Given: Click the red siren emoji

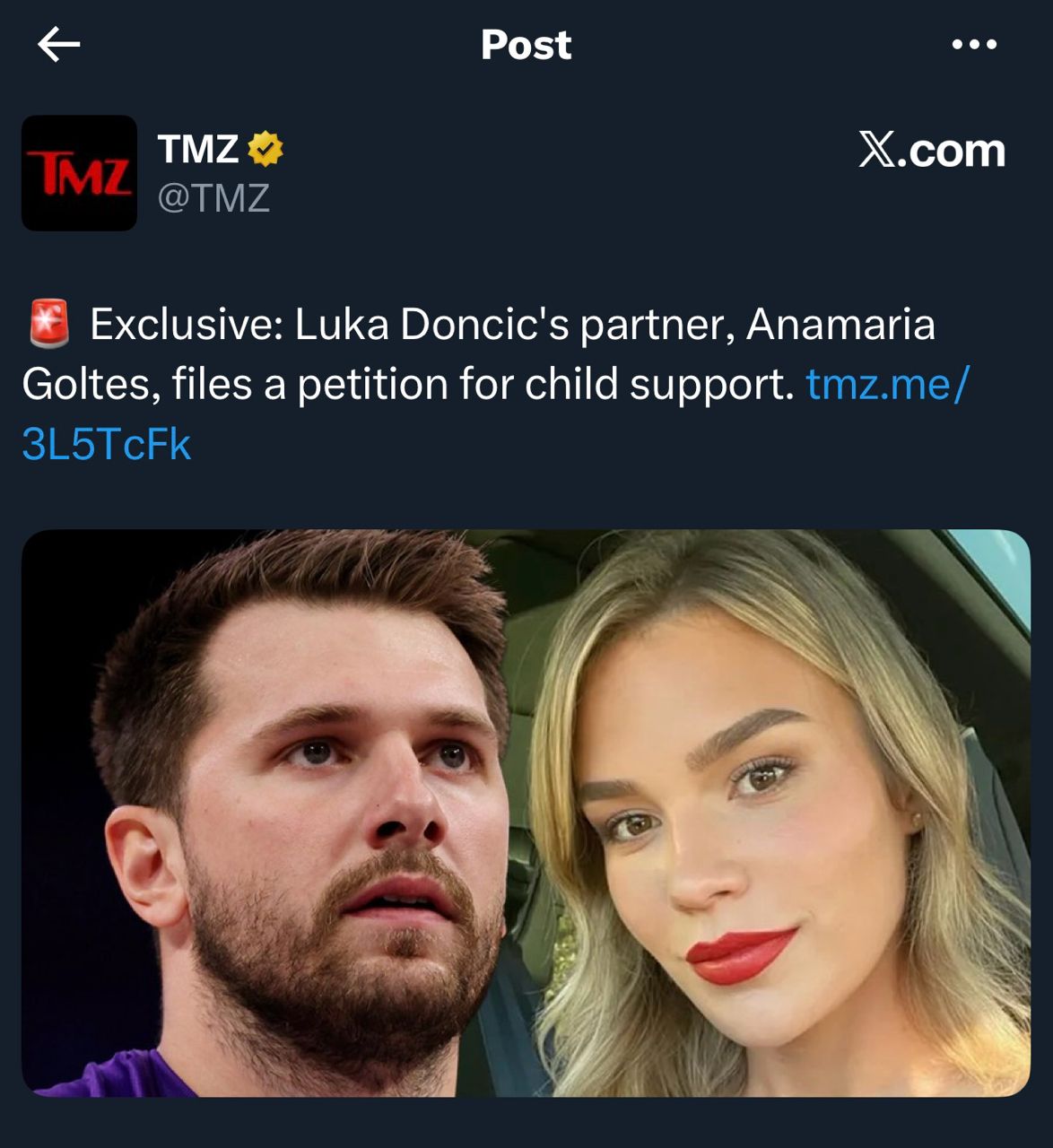Looking at the screenshot, I should click(49, 325).
